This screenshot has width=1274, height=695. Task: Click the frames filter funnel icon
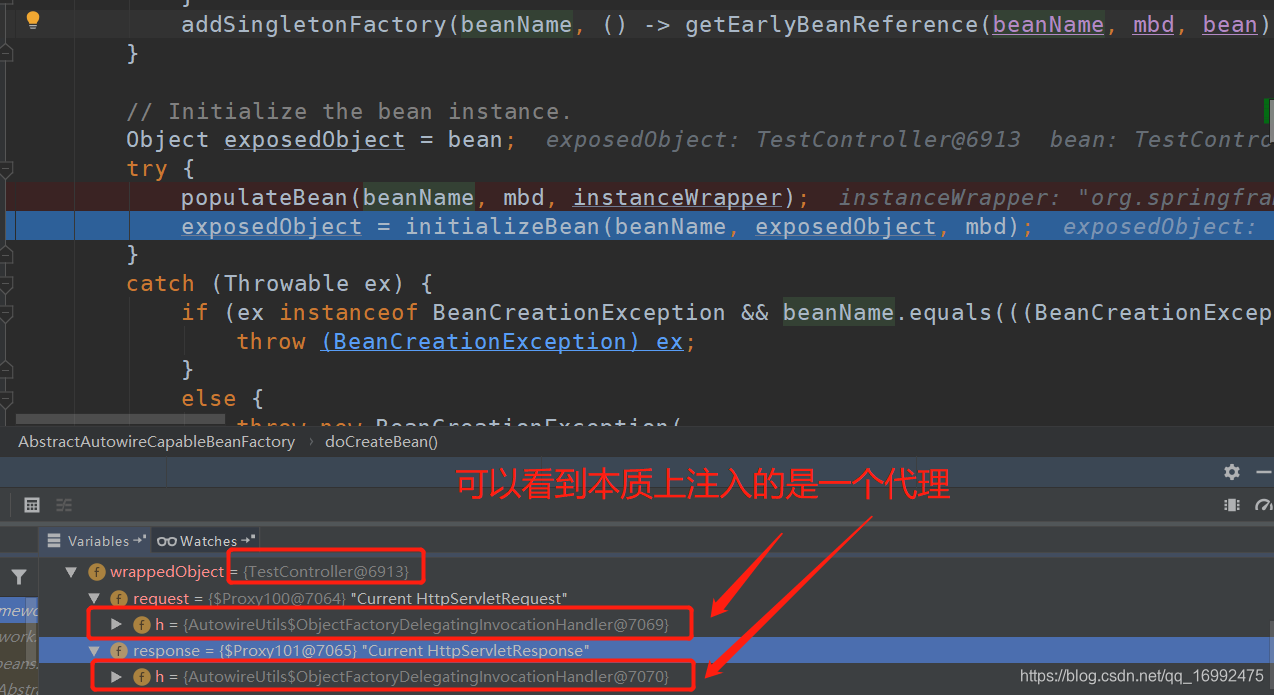tap(18, 576)
